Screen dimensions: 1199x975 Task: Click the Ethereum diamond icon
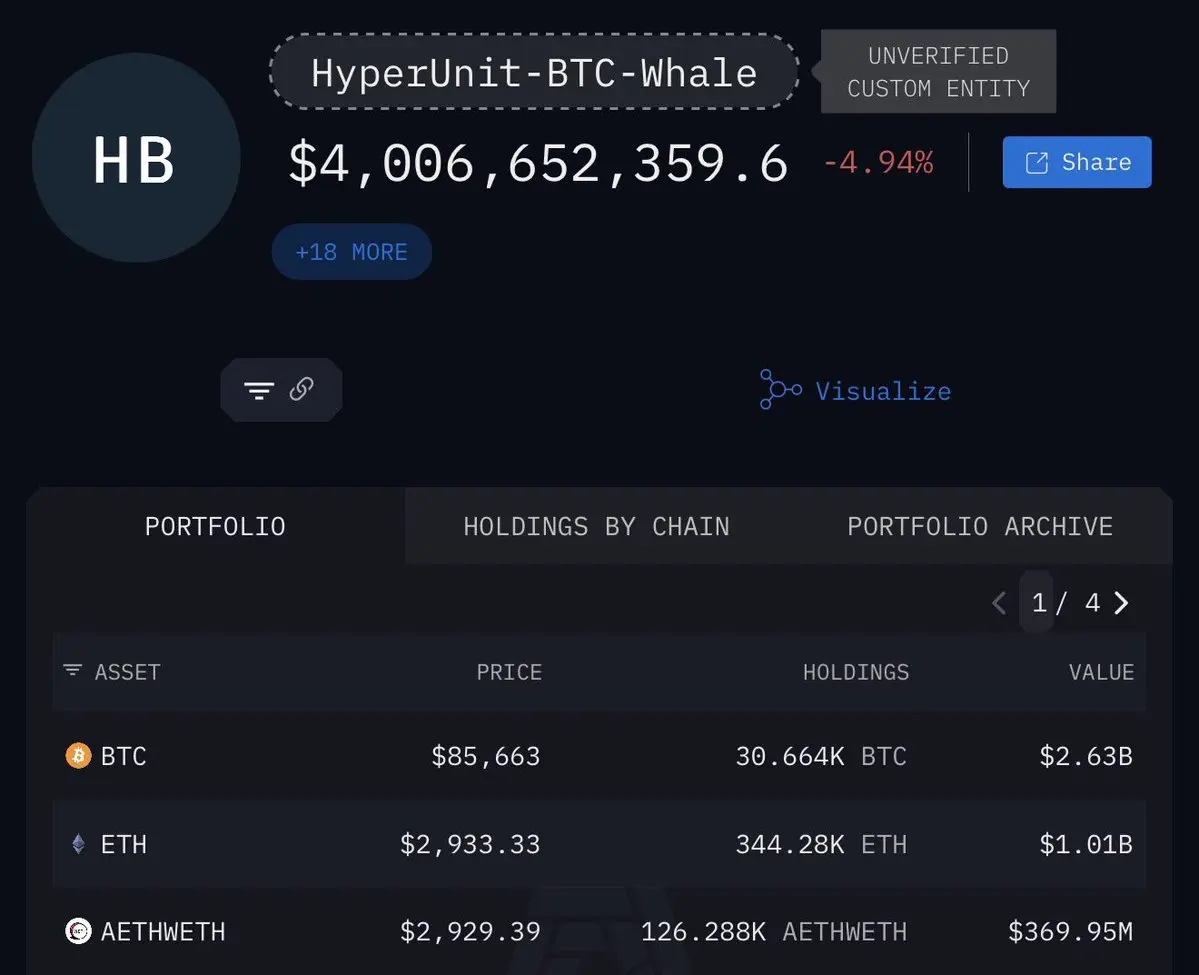[x=78, y=844]
